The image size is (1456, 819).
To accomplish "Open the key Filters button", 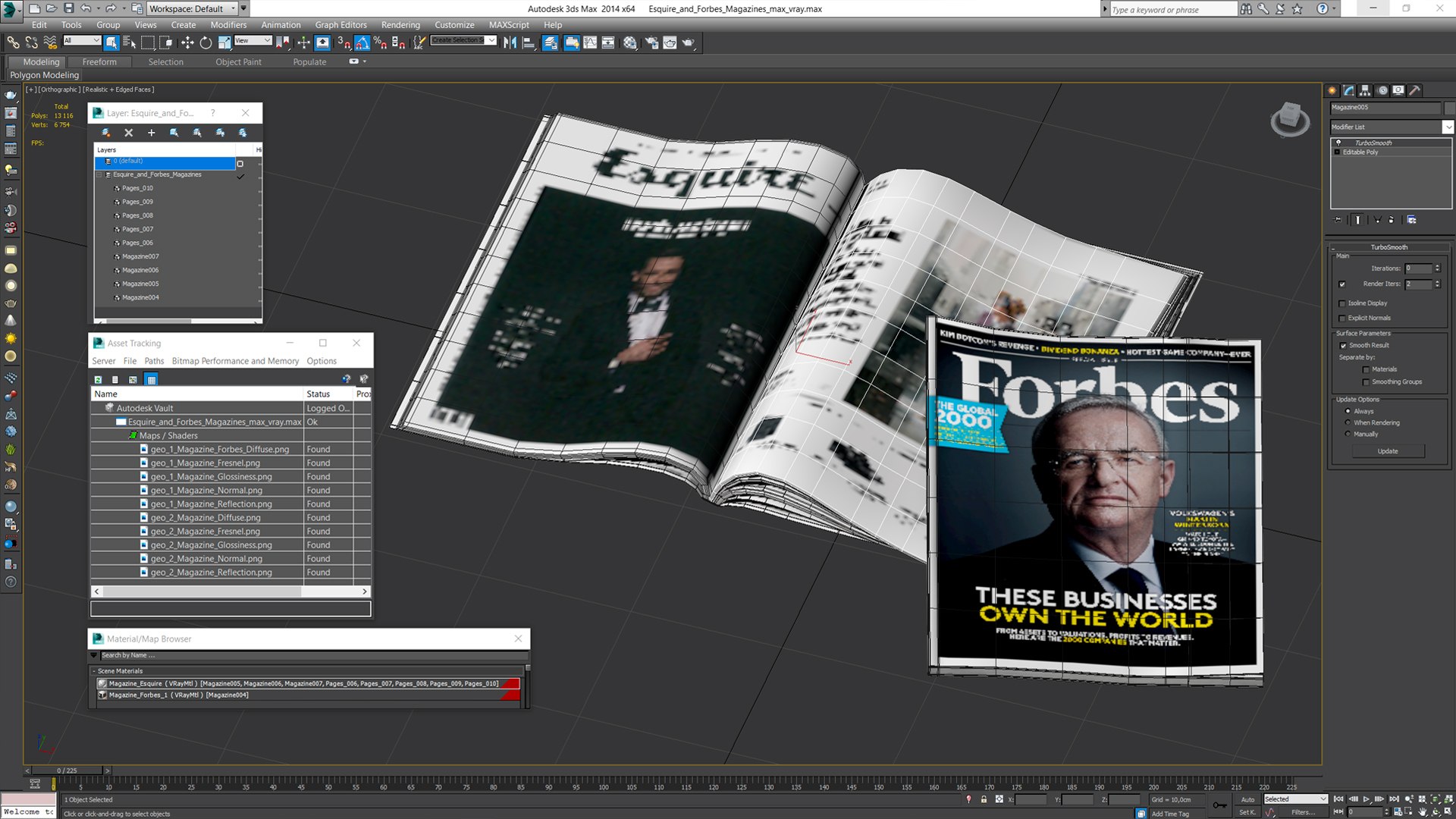I will pyautogui.click(x=1303, y=812).
